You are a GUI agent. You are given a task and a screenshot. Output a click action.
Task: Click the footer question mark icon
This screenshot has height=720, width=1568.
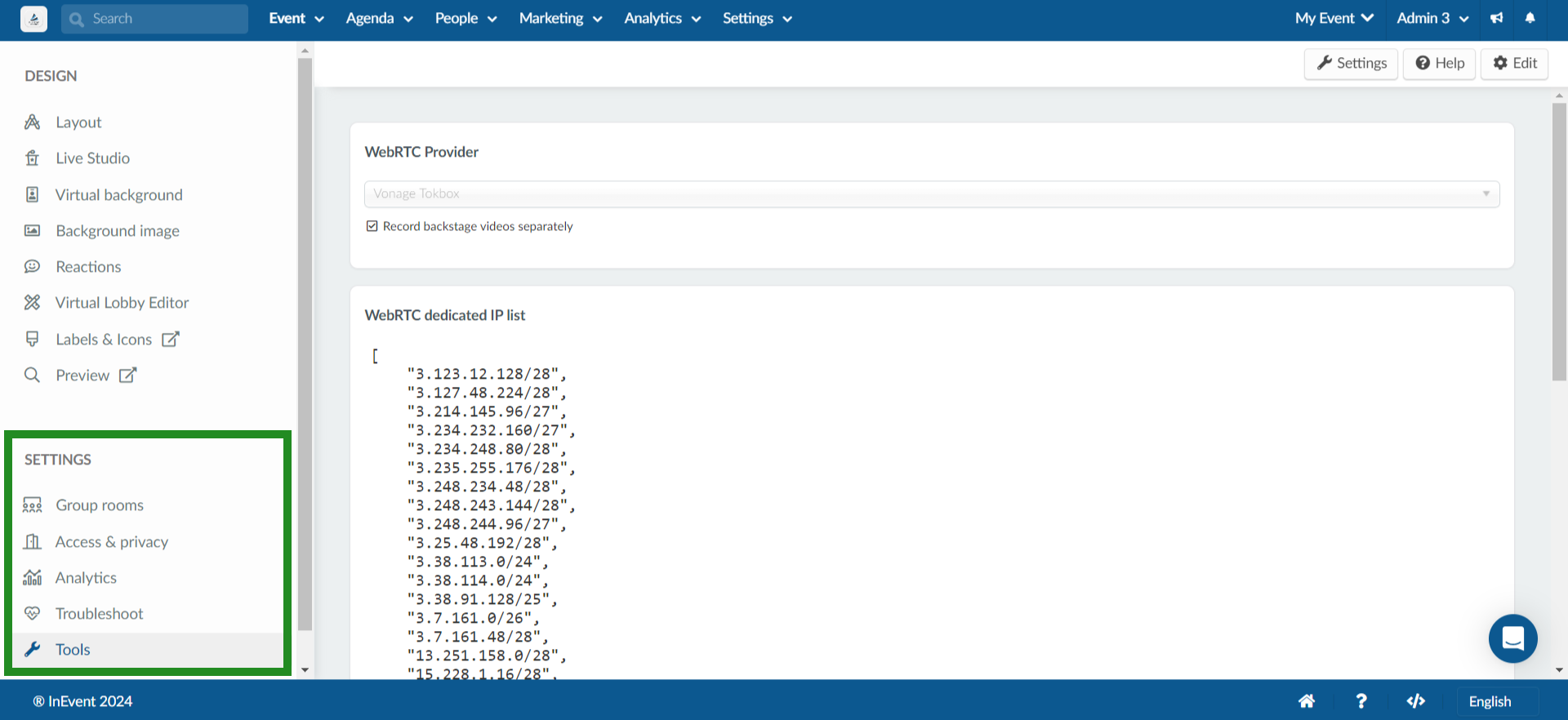click(x=1361, y=701)
